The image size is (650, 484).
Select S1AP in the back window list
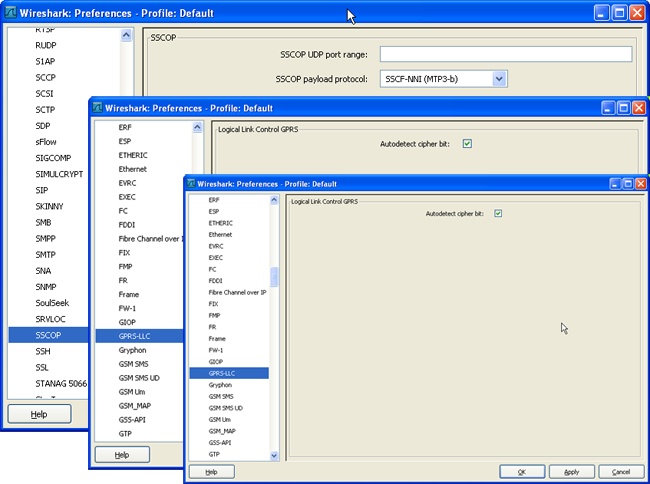45,61
